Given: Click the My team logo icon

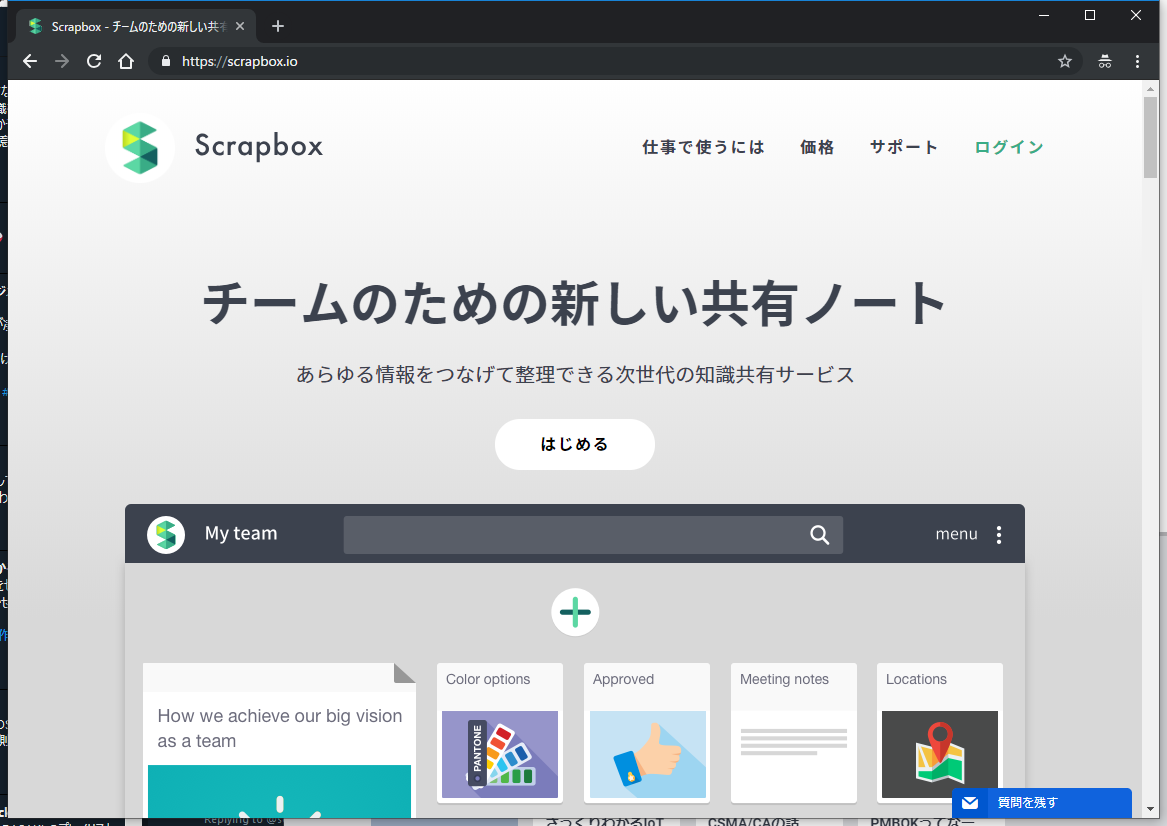Looking at the screenshot, I should (166, 534).
